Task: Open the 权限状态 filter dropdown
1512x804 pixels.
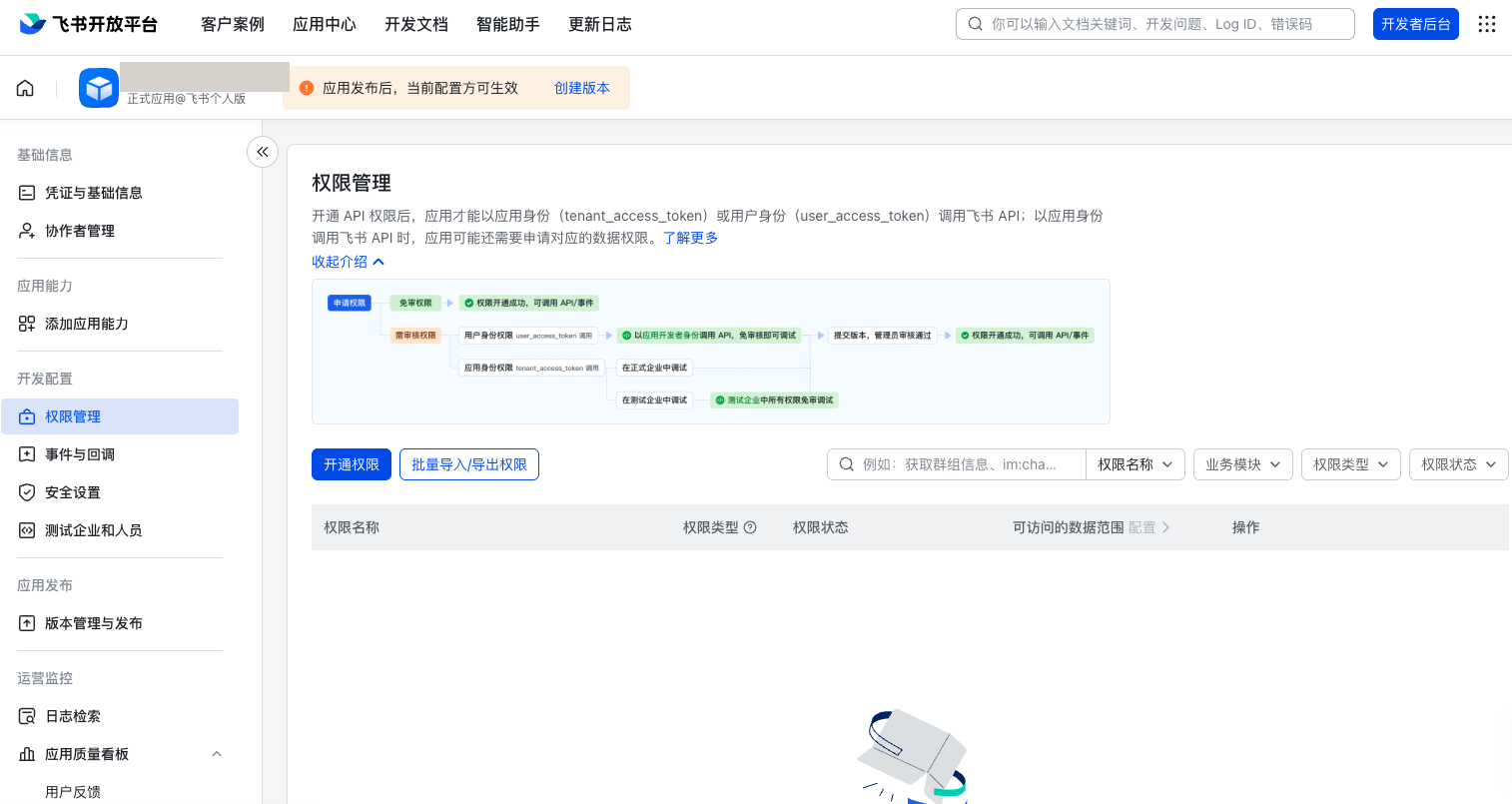Action: pyautogui.click(x=1459, y=464)
